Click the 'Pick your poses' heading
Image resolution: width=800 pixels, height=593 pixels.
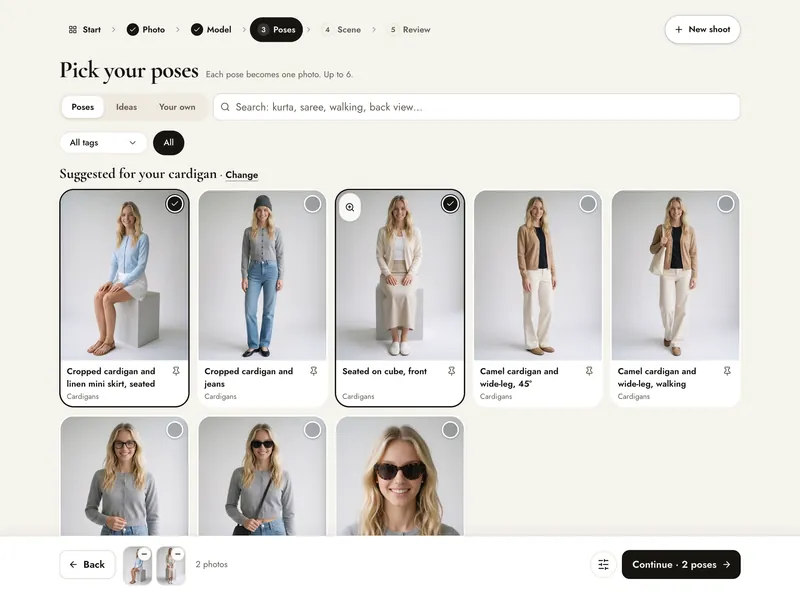click(129, 70)
